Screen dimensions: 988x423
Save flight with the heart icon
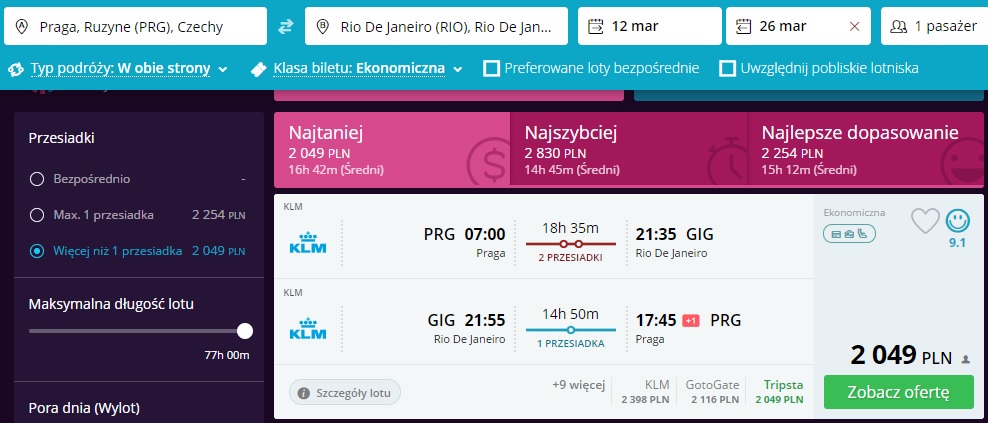click(x=925, y=221)
